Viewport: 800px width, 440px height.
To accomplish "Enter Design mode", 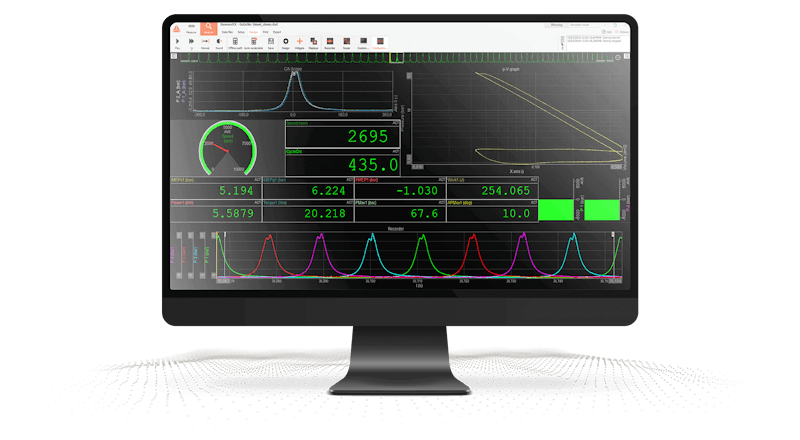I will 286,43.
